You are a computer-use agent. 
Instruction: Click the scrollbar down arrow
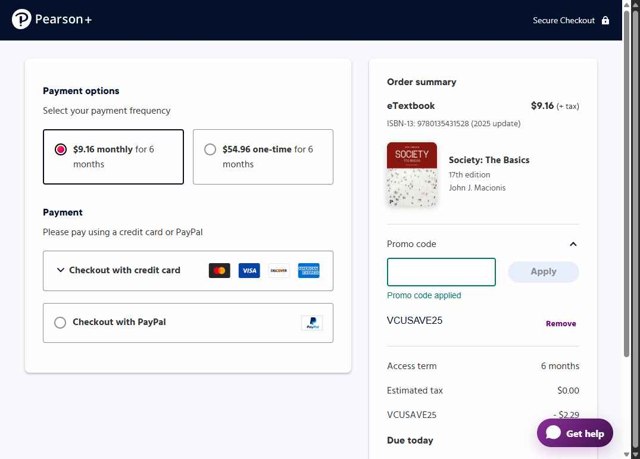coord(627,454)
